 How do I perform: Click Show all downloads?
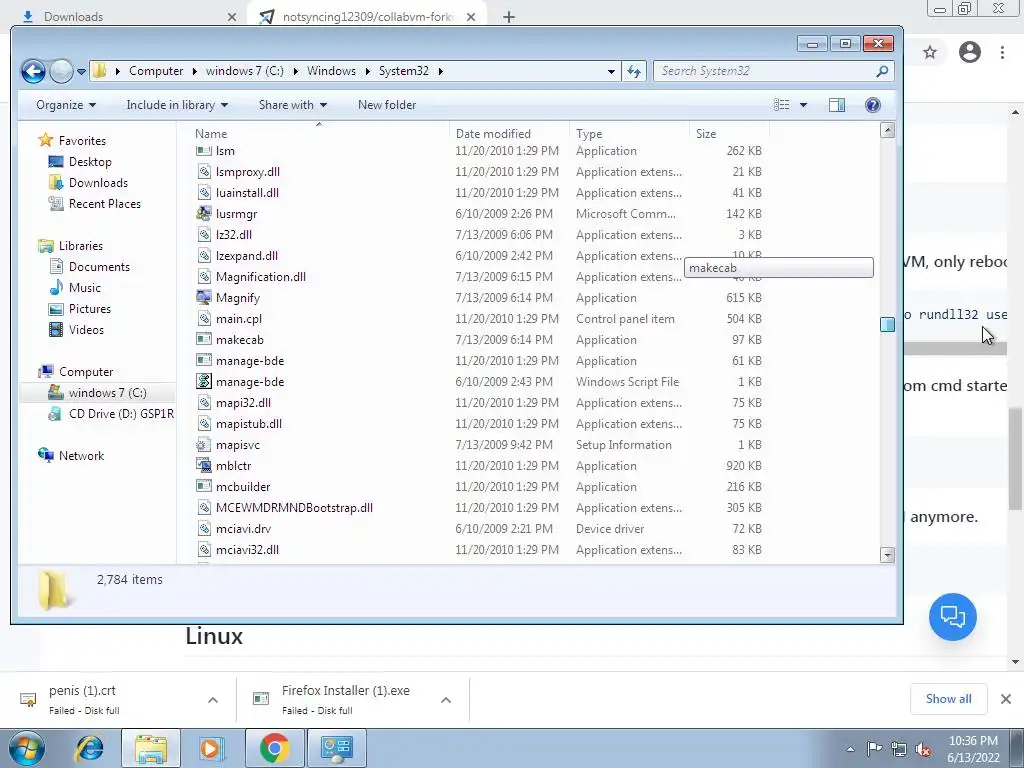click(x=948, y=699)
